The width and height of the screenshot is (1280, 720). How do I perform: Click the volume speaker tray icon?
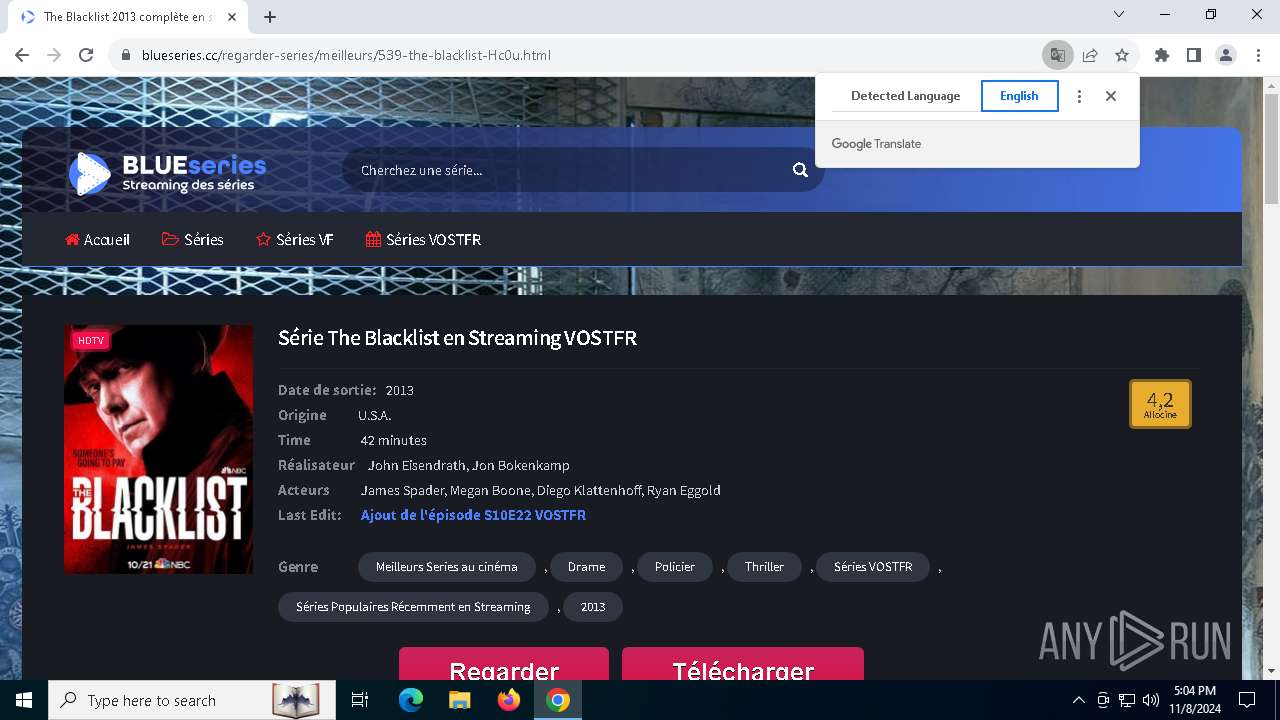coord(1150,700)
